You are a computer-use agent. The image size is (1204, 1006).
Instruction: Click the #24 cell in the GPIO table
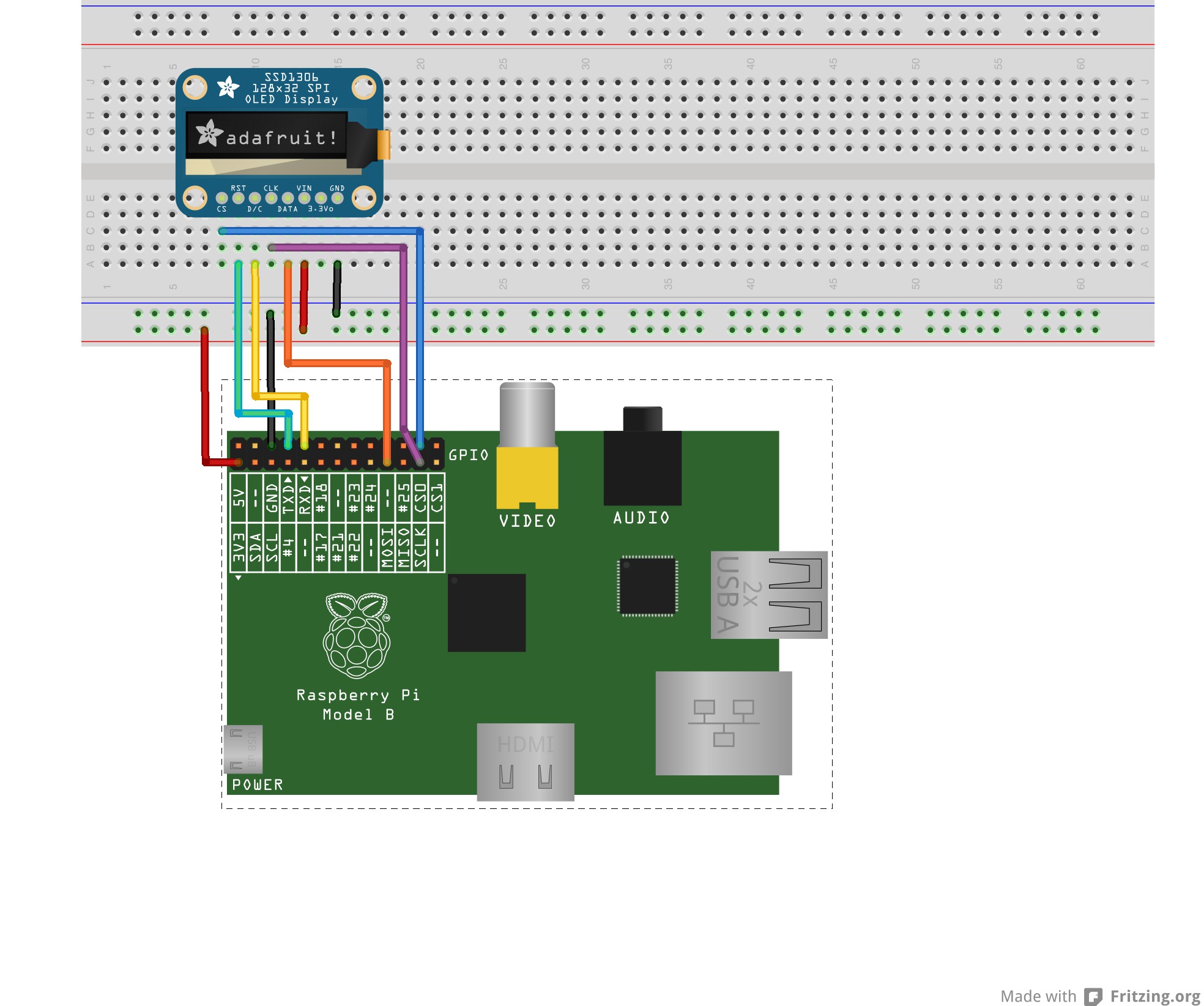371,497
